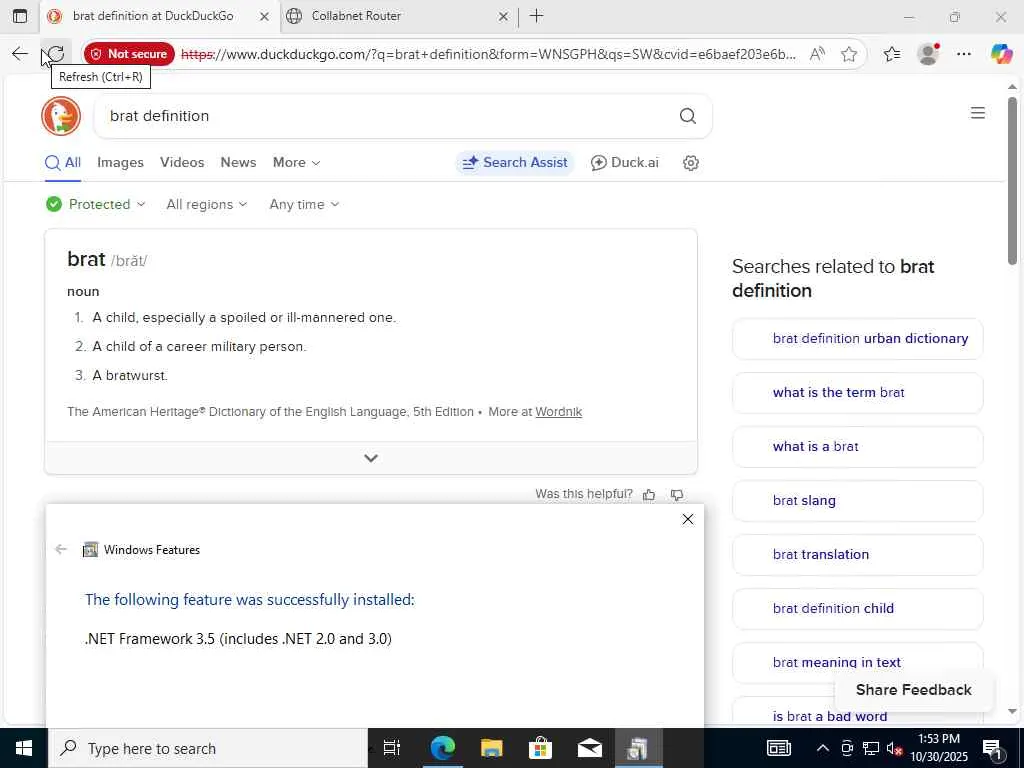The height and width of the screenshot is (768, 1024).
Task: Click the Share Feedback button
Action: (914, 690)
